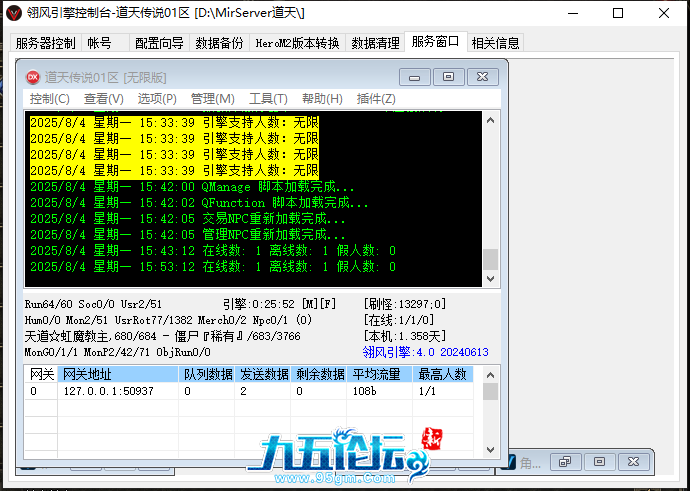The height and width of the screenshot is (491, 690).
Task: Click the 15:53:12 在线数 log line
Action: (x=213, y=267)
